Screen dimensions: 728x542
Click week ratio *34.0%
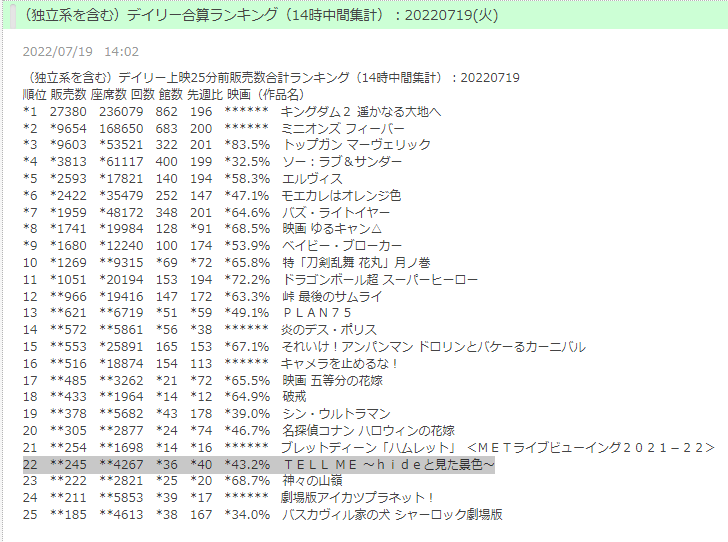[x=247, y=515]
